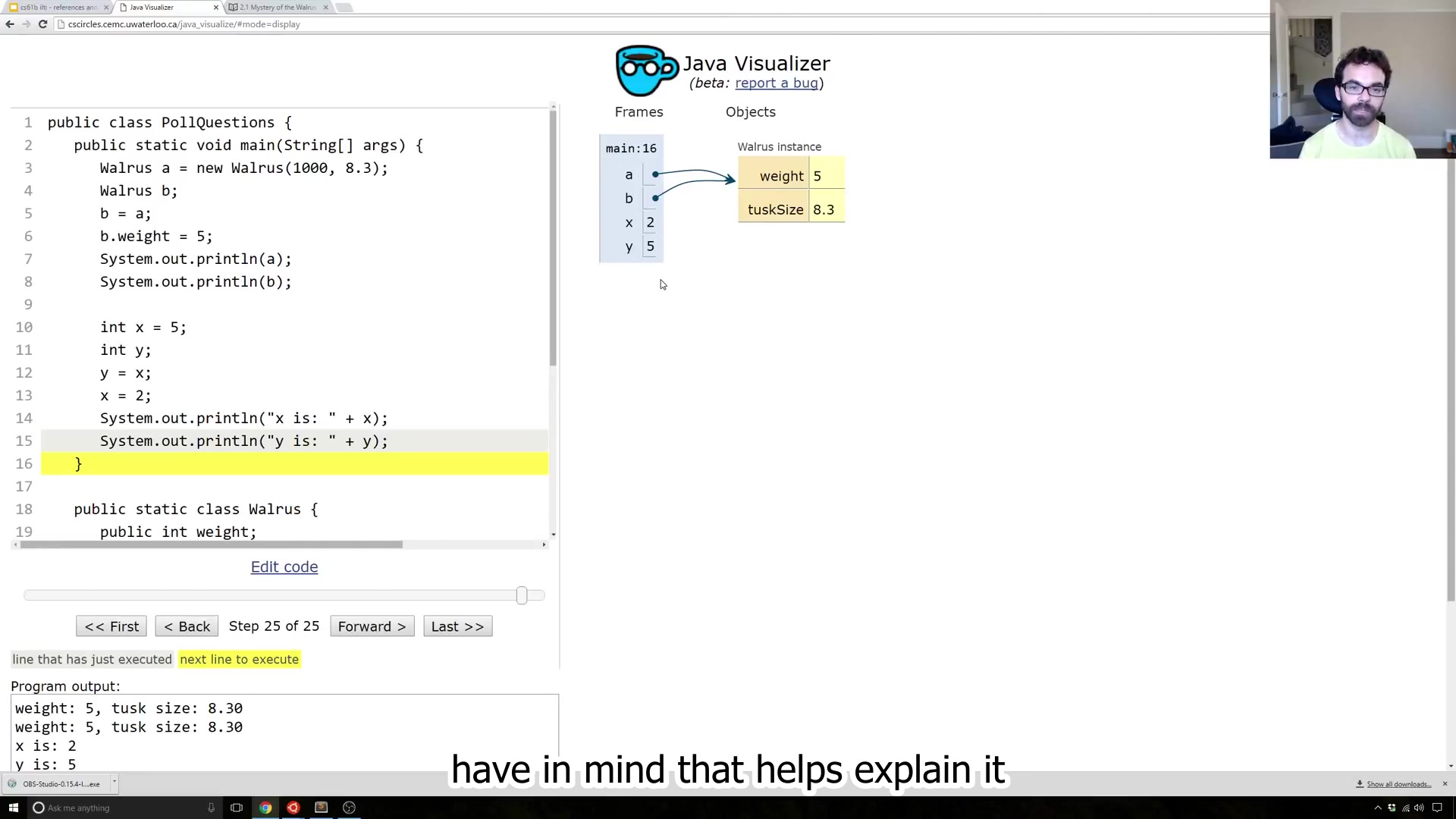Show hidden system tray icons
Screen dimensions: 1456x819
tap(1378, 808)
